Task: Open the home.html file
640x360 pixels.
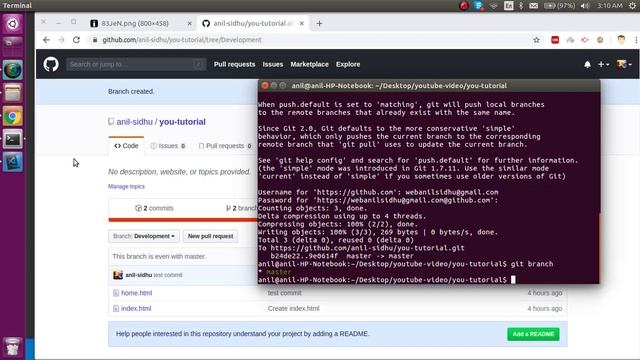Action: coord(137,293)
